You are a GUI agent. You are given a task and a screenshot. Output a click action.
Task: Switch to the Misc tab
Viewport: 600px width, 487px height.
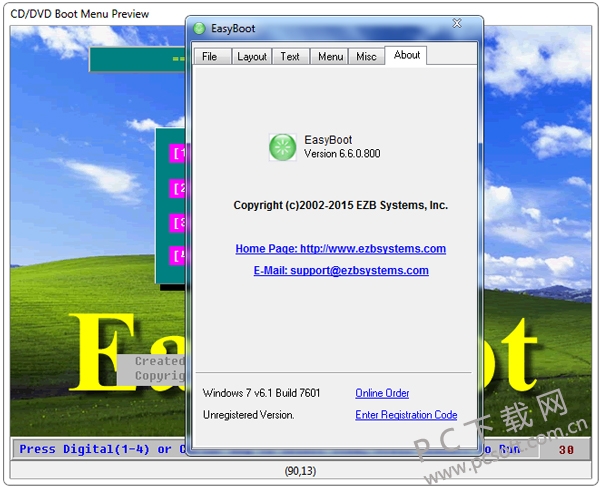pyautogui.click(x=366, y=57)
